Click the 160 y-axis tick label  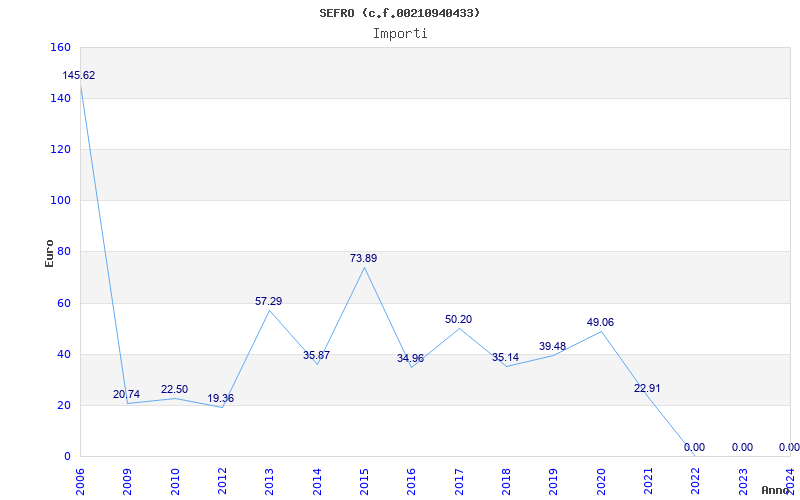pos(60,47)
